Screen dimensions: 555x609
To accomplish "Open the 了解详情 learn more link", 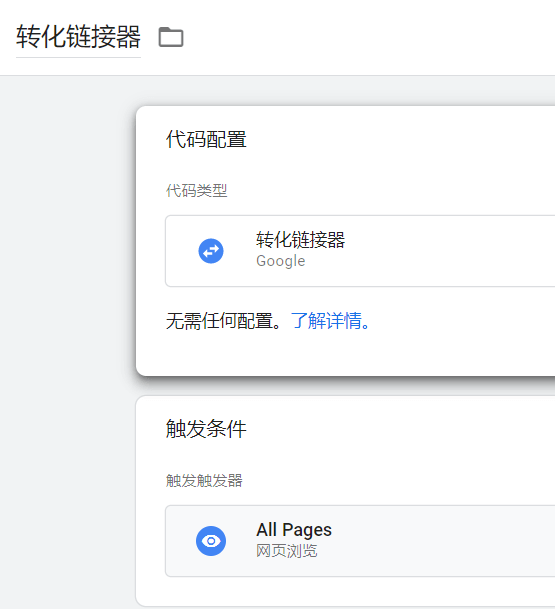I will point(330,321).
